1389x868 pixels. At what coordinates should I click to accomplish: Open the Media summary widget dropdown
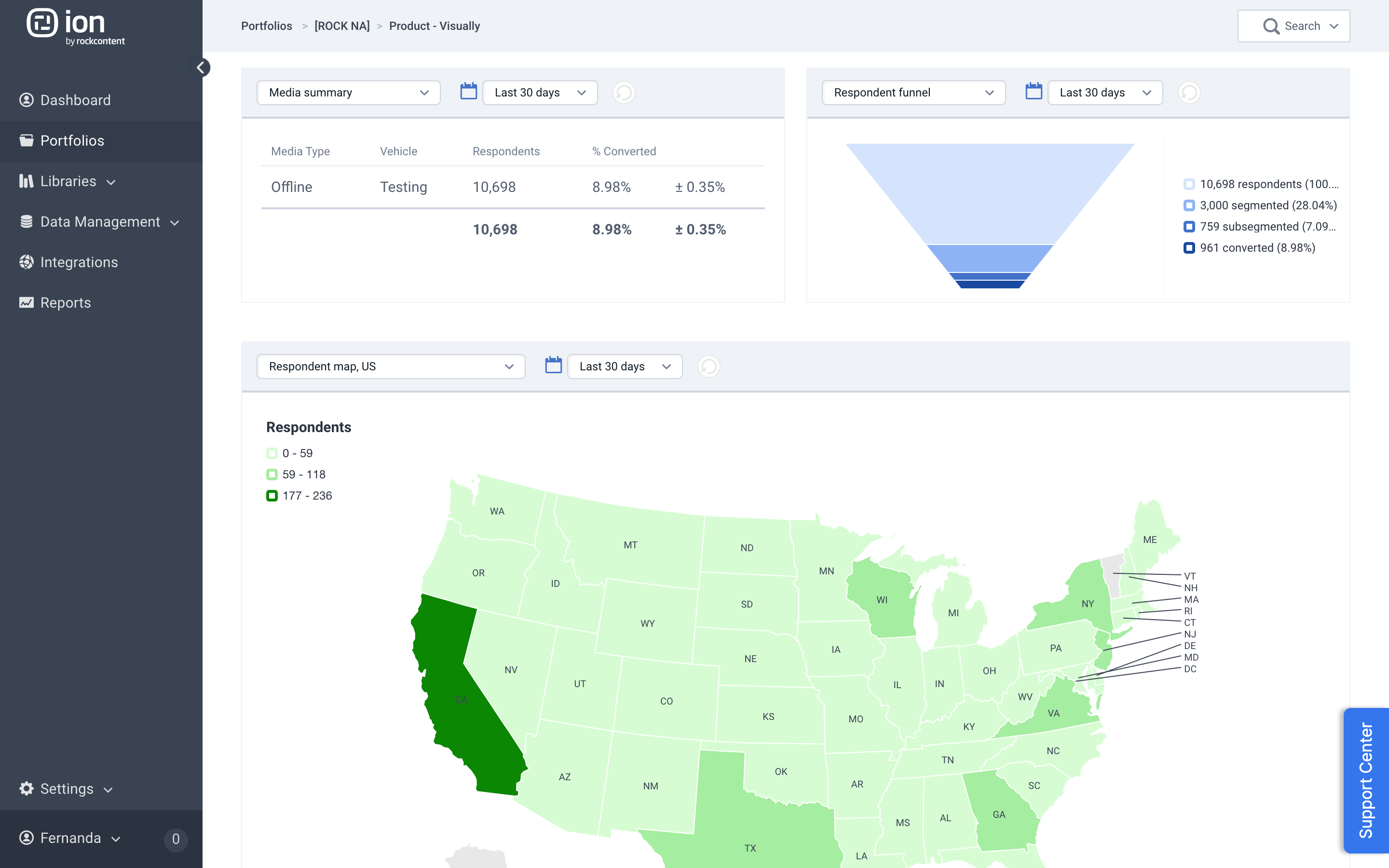click(348, 92)
